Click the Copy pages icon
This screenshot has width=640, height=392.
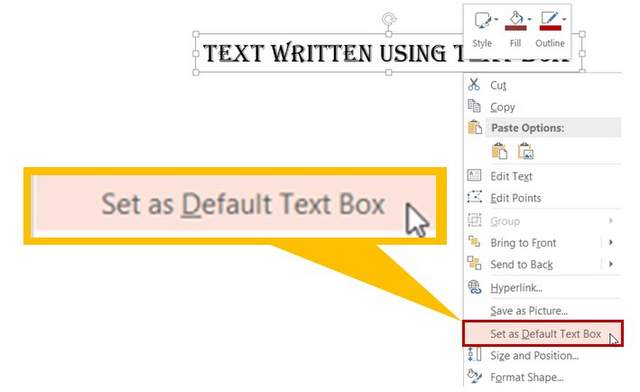tap(474, 106)
